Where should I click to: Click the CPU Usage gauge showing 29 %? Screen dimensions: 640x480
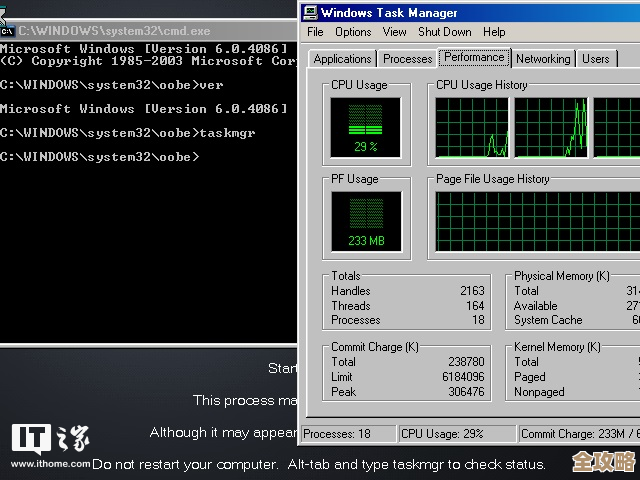(x=366, y=127)
